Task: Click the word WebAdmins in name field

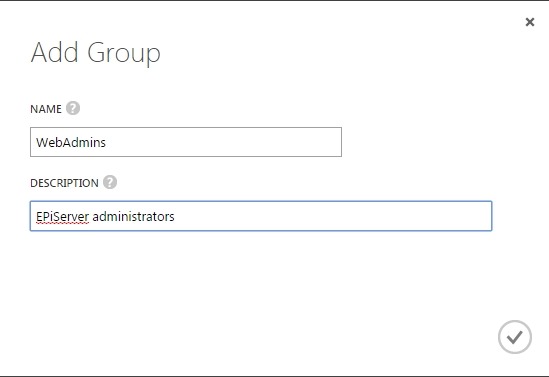Action: point(71,142)
